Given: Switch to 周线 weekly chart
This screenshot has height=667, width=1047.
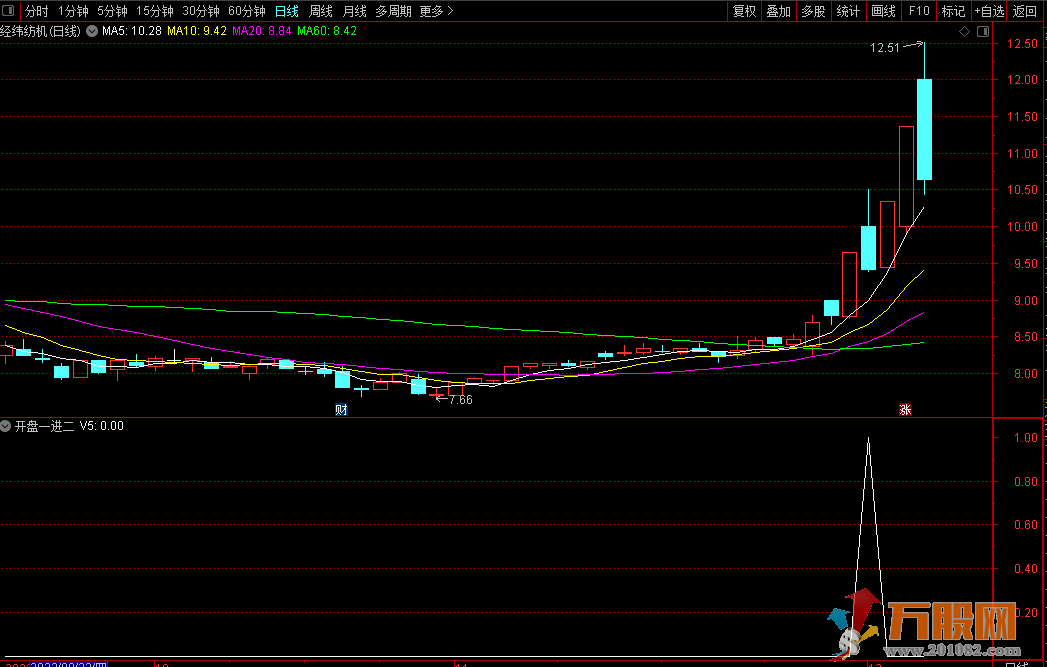Looking at the screenshot, I should (321, 11).
